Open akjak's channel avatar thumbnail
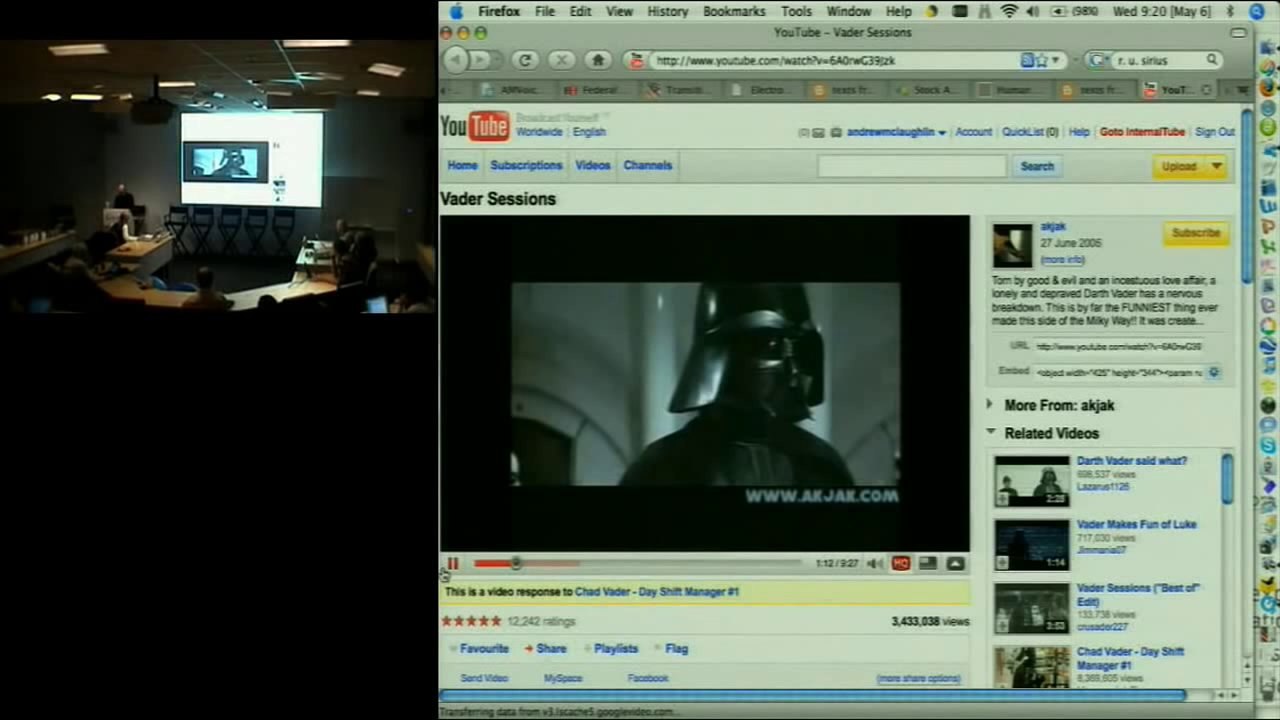 point(1012,245)
